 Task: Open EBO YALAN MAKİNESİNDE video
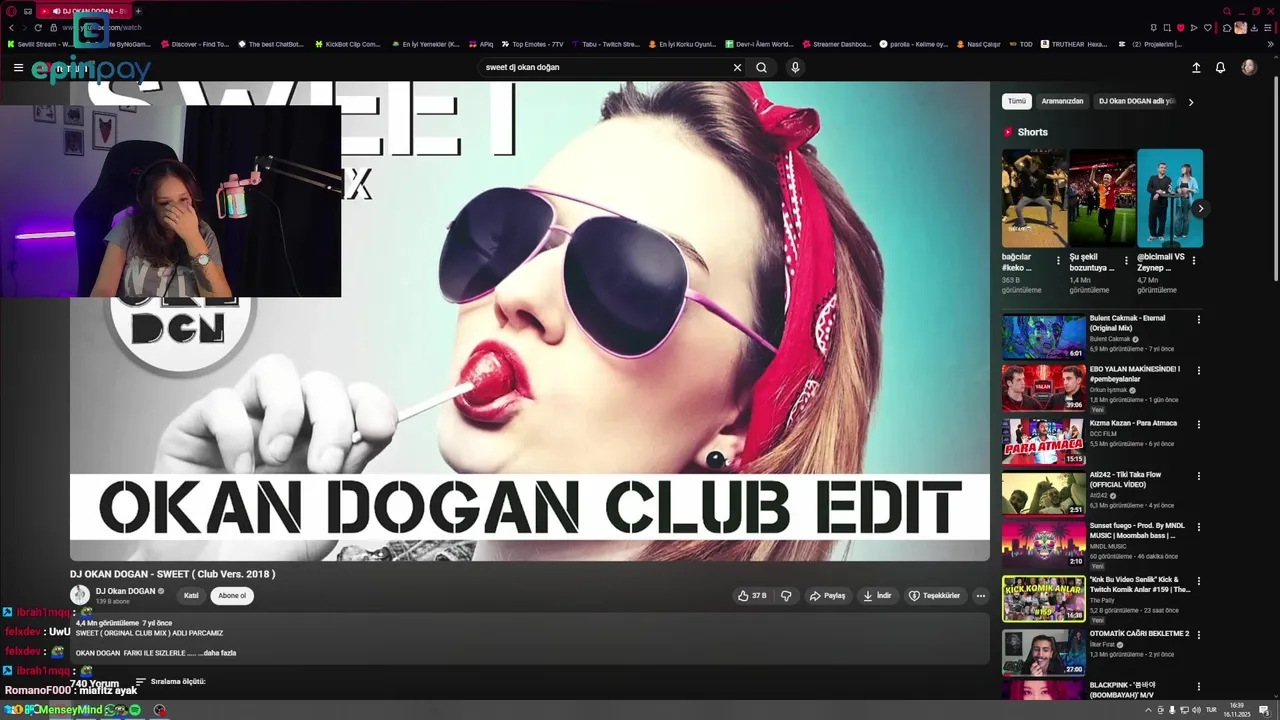[1043, 387]
